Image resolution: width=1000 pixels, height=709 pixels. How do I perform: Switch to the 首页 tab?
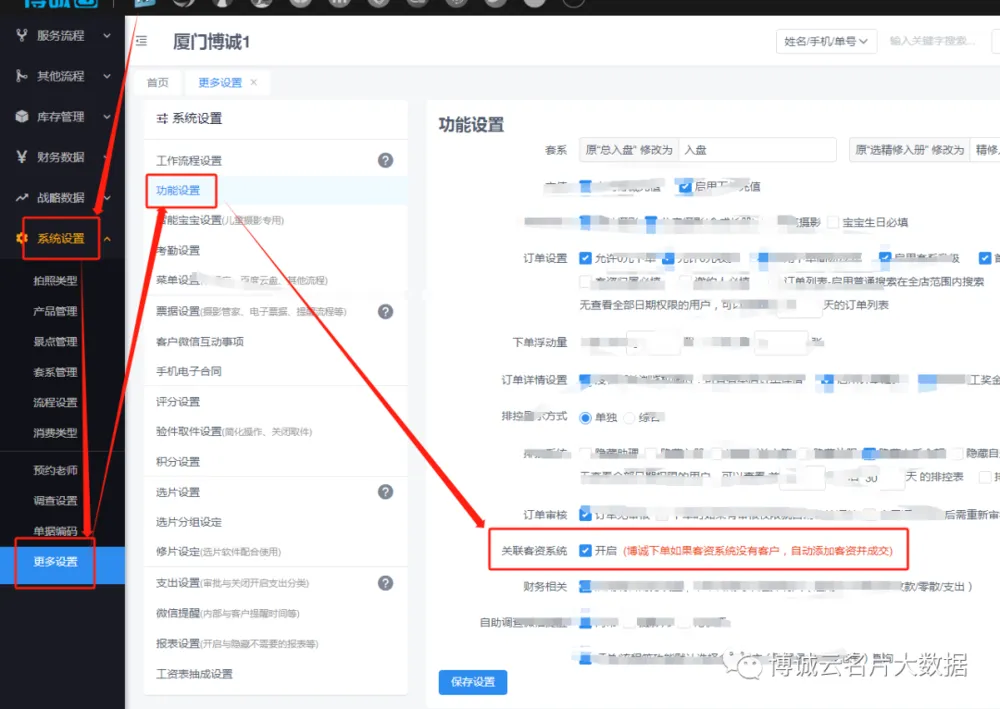[x=157, y=83]
